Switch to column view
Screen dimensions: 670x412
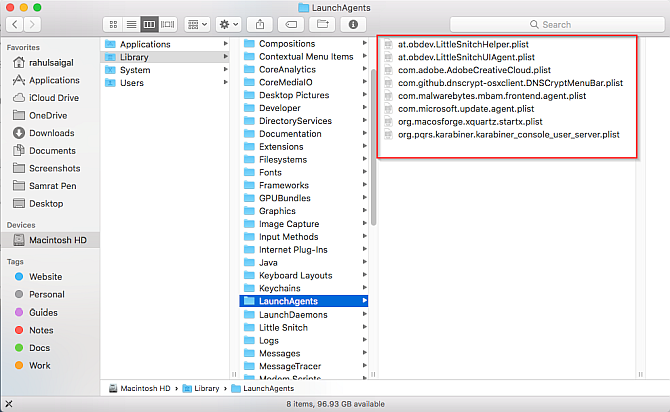[x=149, y=24]
